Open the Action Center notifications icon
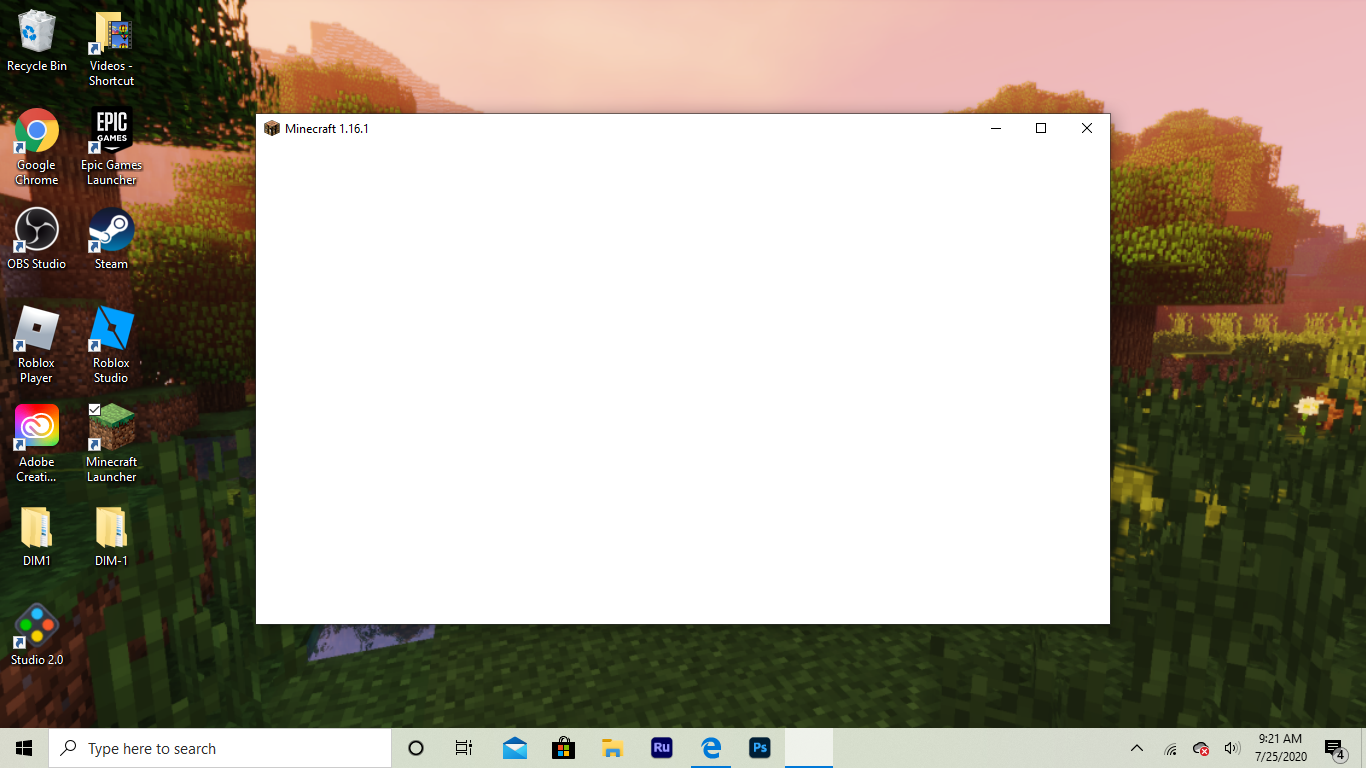 pyautogui.click(x=1334, y=748)
